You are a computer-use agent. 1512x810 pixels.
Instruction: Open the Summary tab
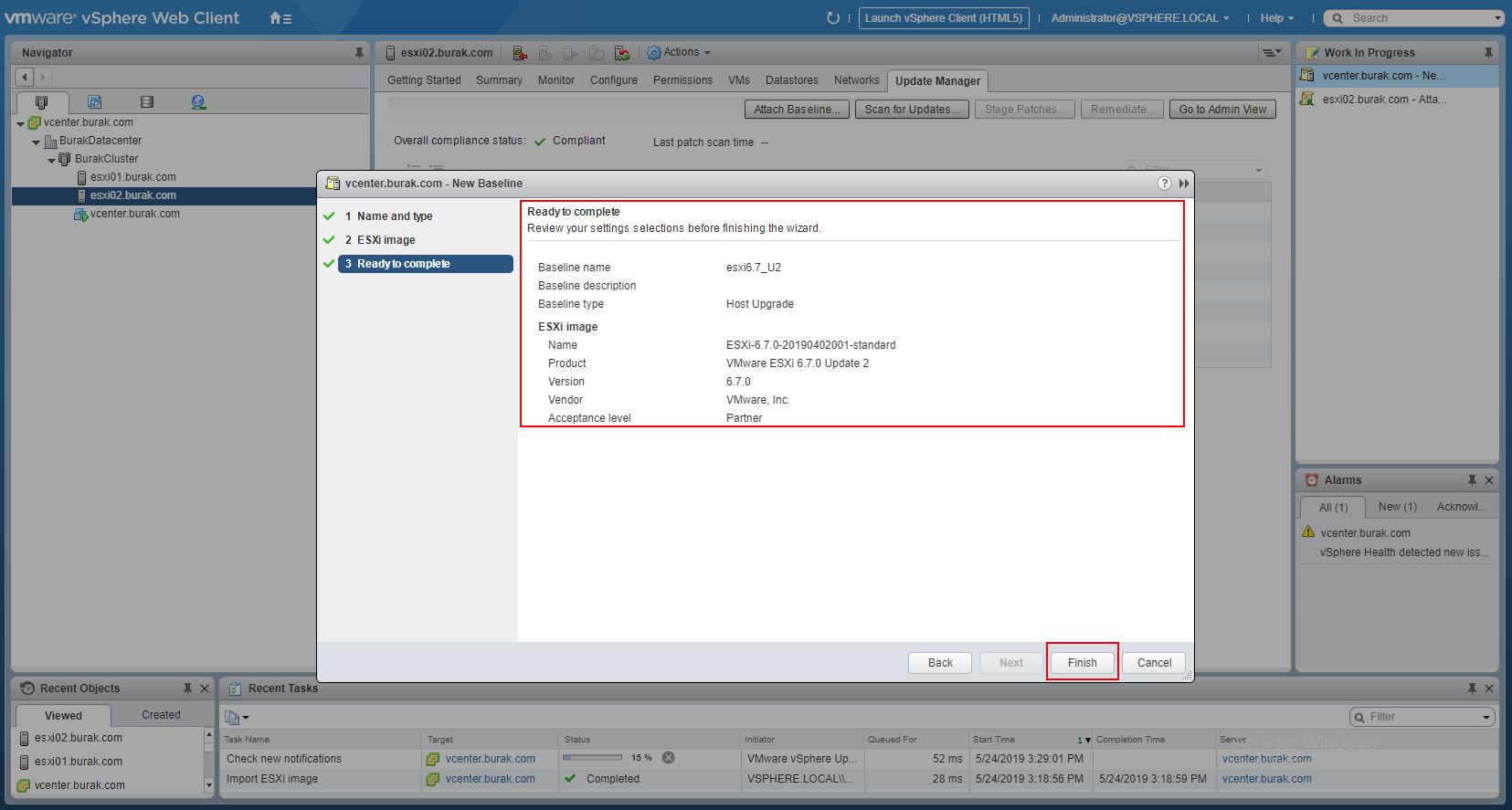499,80
